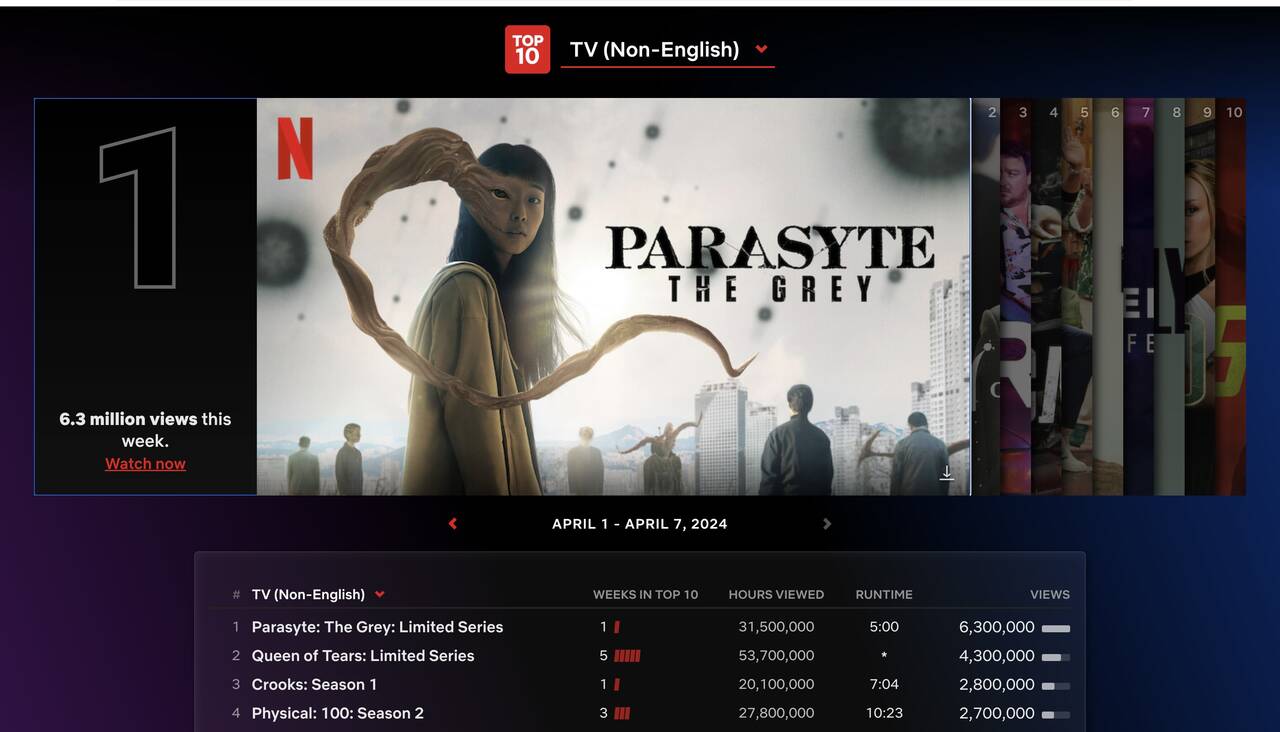Click the download icon on the Parasyte banner
This screenshot has height=732, width=1280.
(946, 473)
